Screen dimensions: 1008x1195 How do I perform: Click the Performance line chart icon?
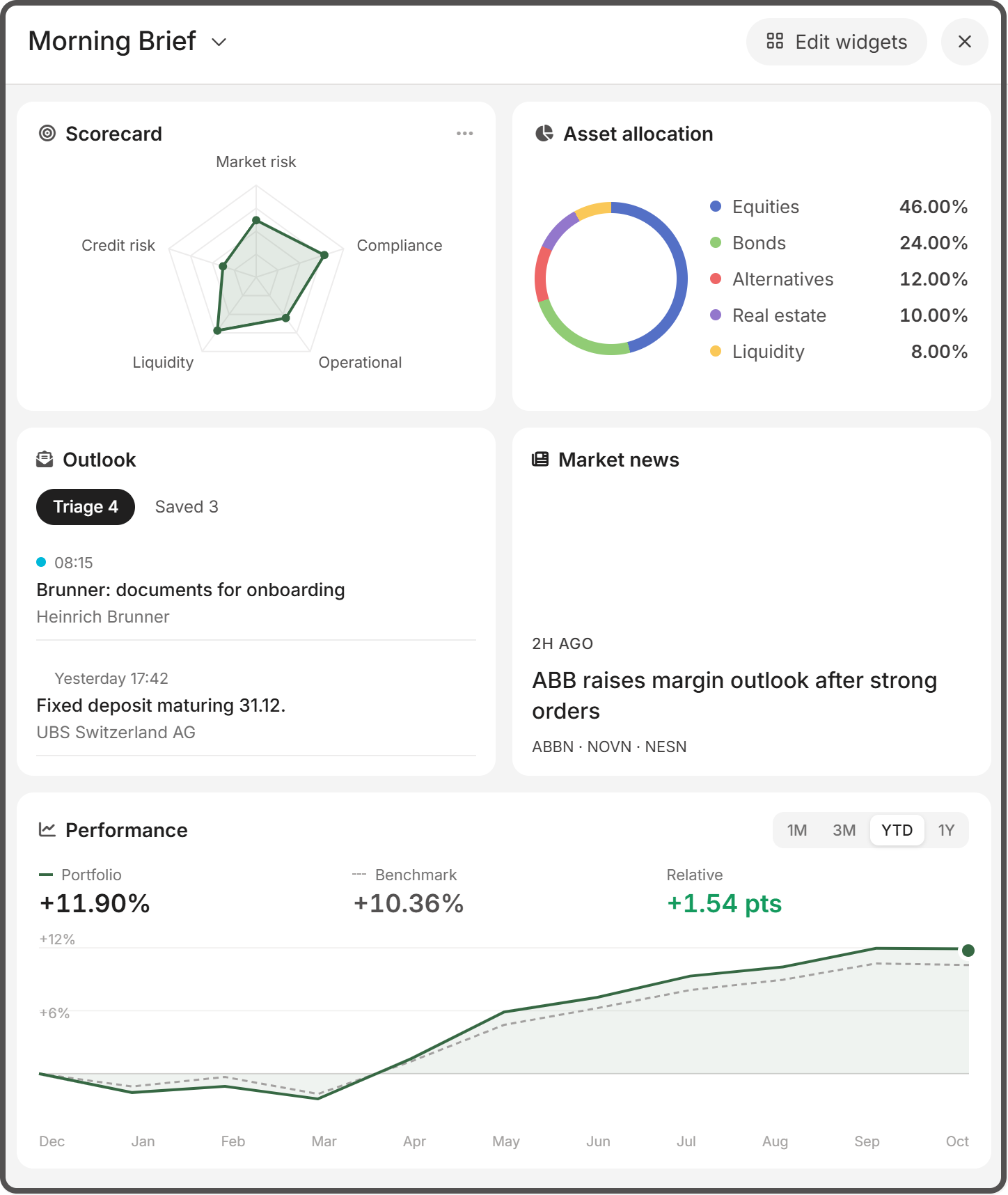pyautogui.click(x=47, y=829)
